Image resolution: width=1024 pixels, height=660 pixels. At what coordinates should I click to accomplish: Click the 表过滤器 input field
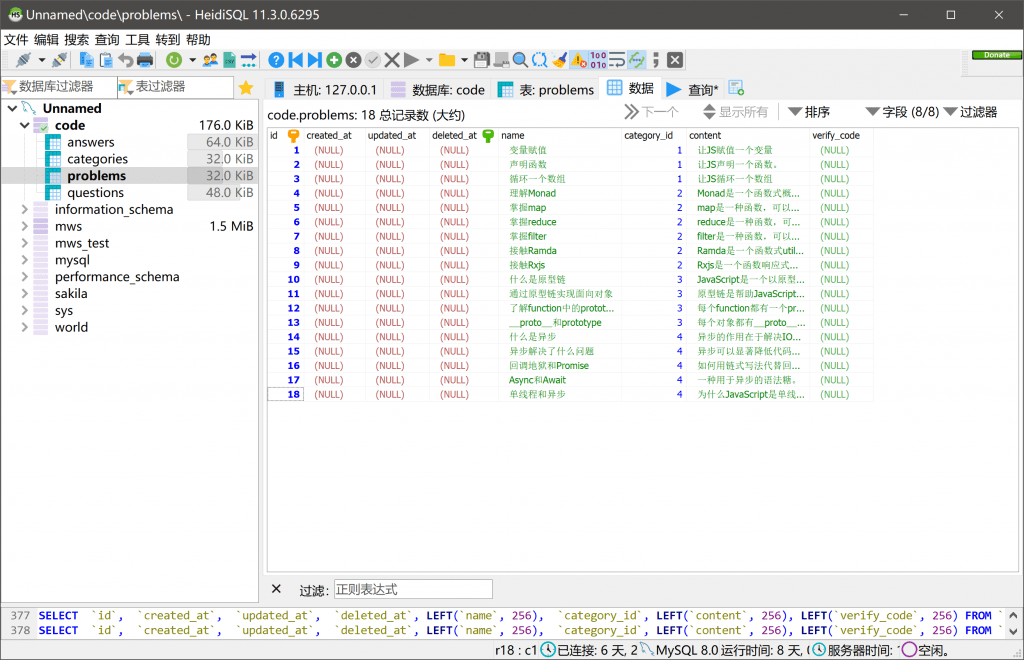pos(176,87)
